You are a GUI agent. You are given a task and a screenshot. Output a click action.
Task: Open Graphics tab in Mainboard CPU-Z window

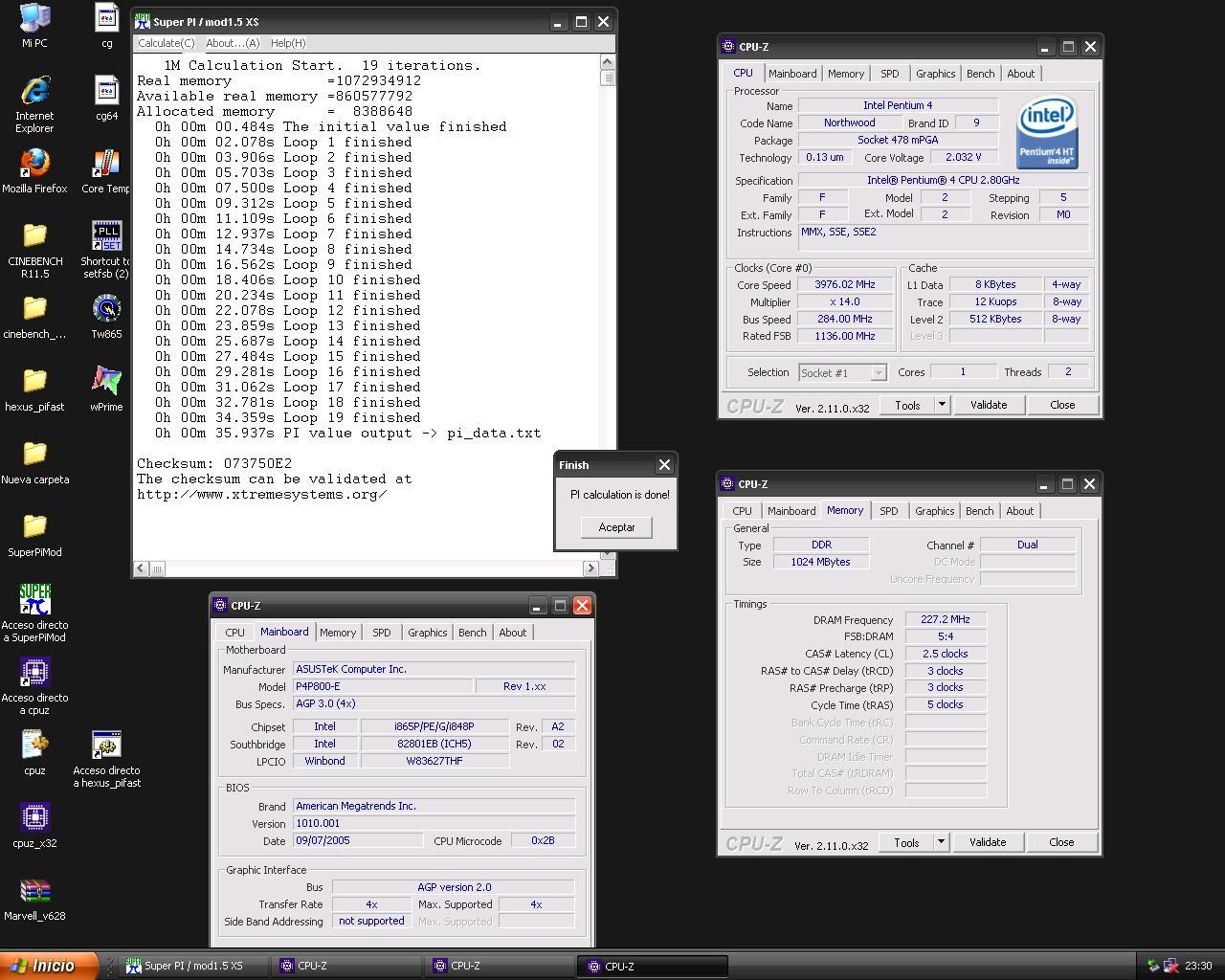[x=427, y=633]
